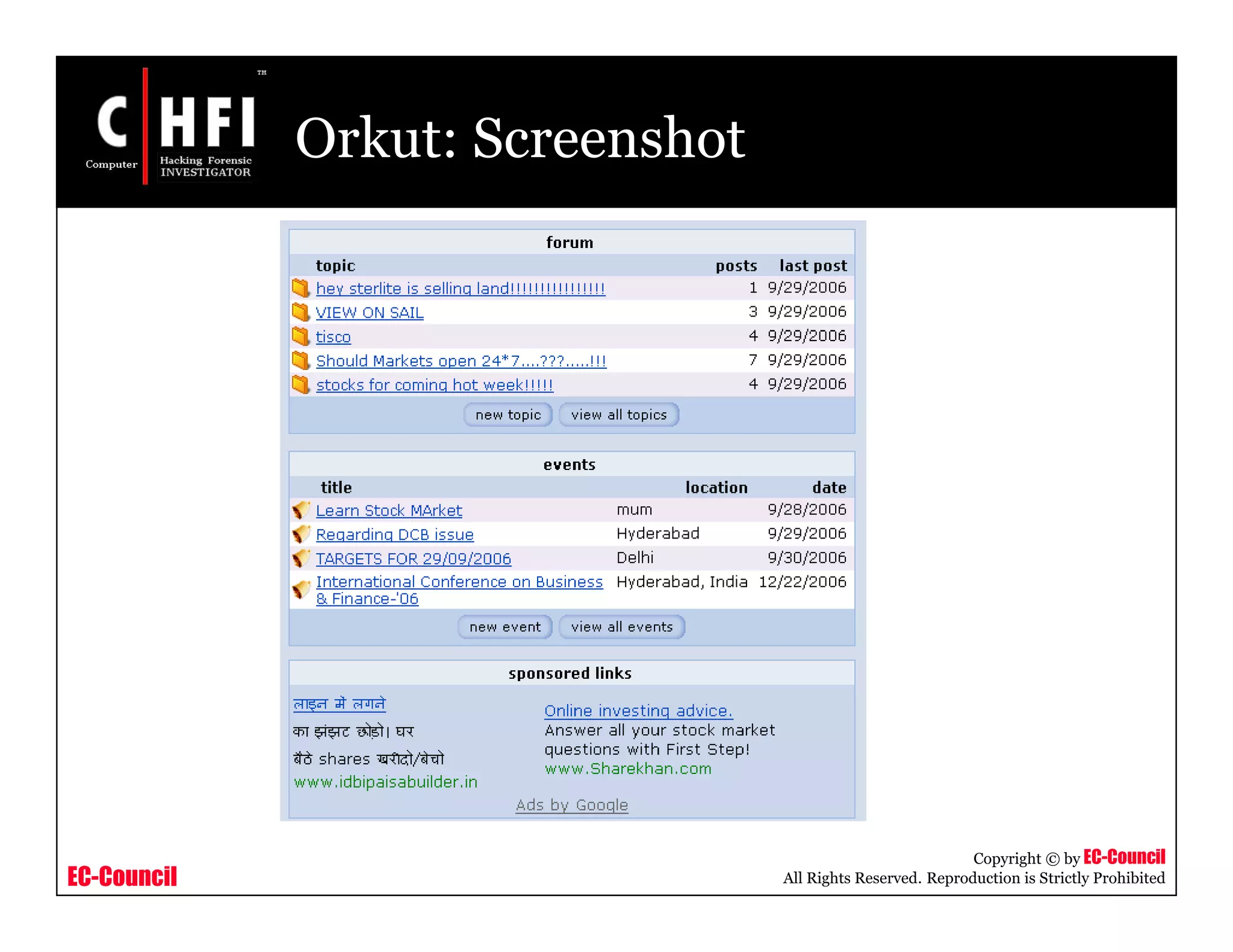Open Online investing advice sponsored link

(638, 711)
